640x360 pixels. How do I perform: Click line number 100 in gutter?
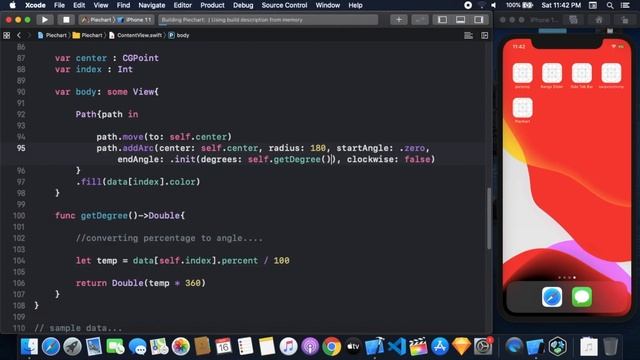pos(19,216)
